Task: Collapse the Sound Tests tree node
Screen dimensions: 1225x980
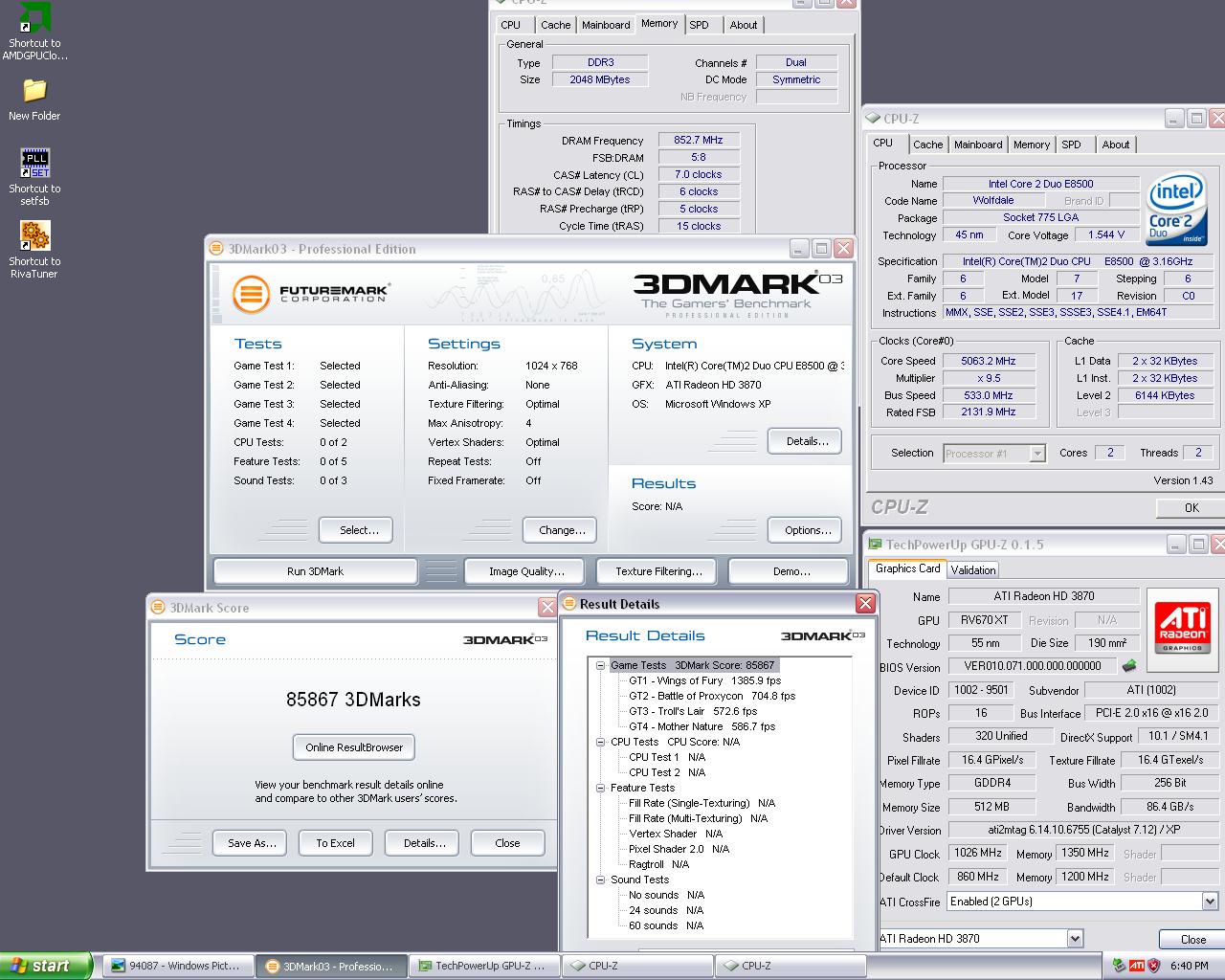Action: coord(600,880)
